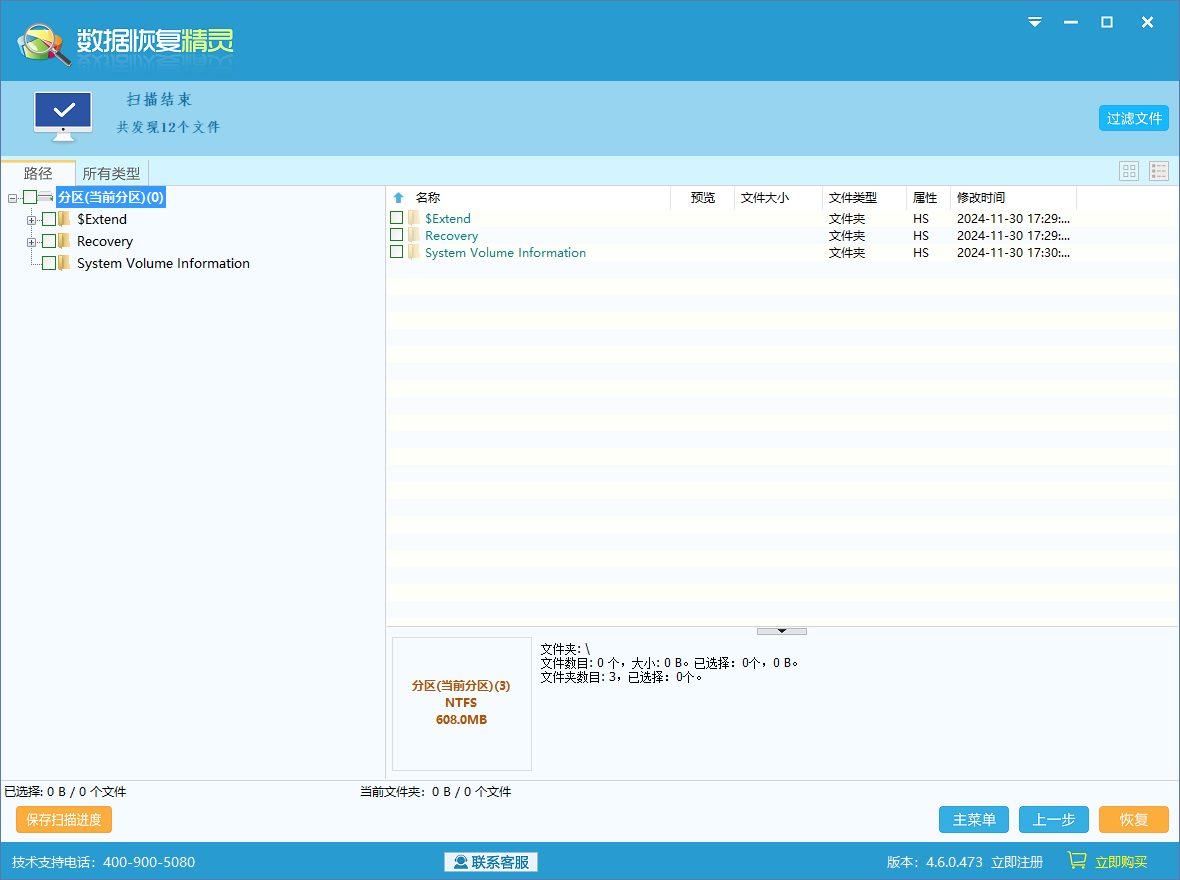Viewport: 1180px width, 880px height.
Task: Switch to the 所有类型 tab
Action: pyautogui.click(x=111, y=173)
